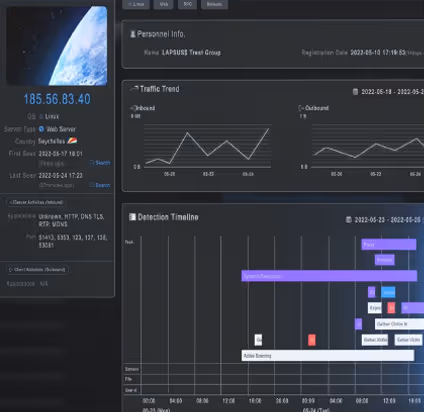
Task: Select the Server Activities (Inbound) label
Action: coord(36,202)
